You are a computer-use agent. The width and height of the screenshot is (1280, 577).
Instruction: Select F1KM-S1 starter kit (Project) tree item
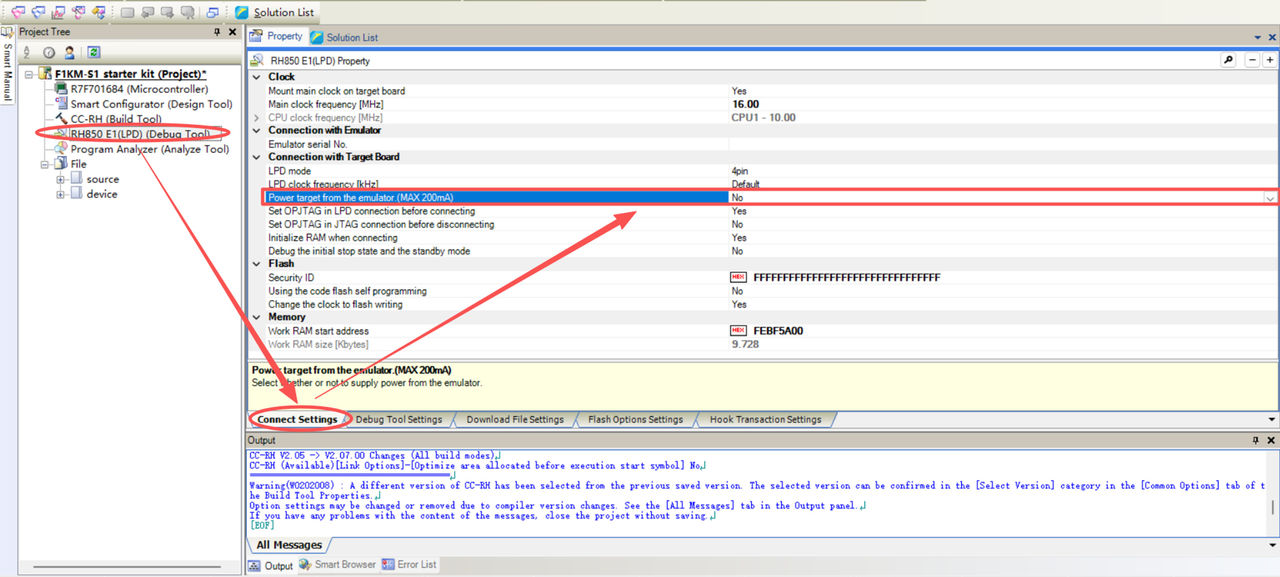[x=130, y=74]
